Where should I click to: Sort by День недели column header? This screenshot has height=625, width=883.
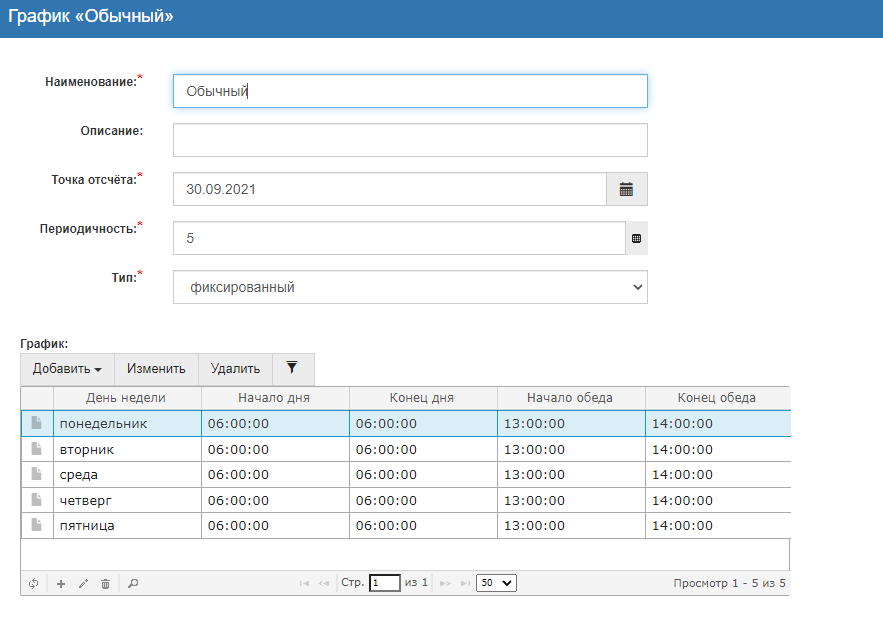click(x=126, y=398)
